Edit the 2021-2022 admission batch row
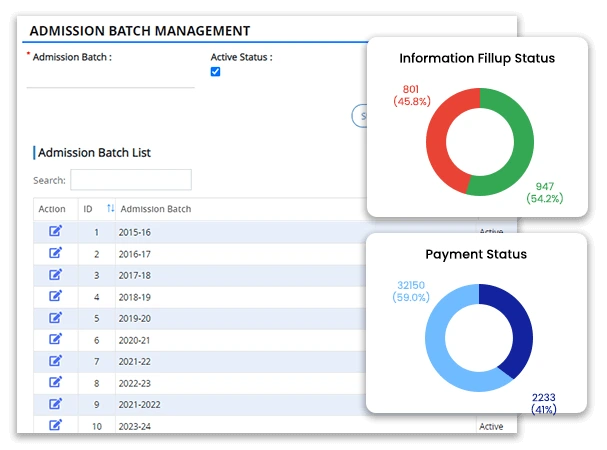 point(55,404)
